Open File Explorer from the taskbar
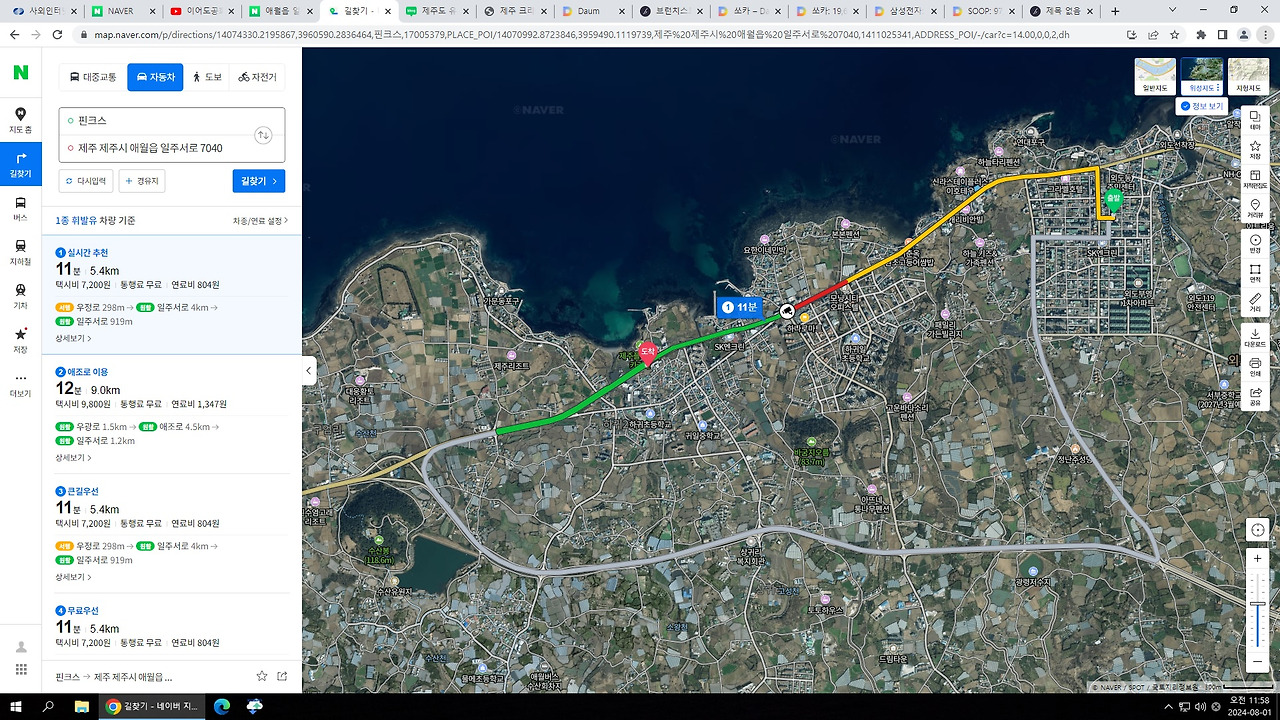The image size is (1280, 720). (82, 706)
